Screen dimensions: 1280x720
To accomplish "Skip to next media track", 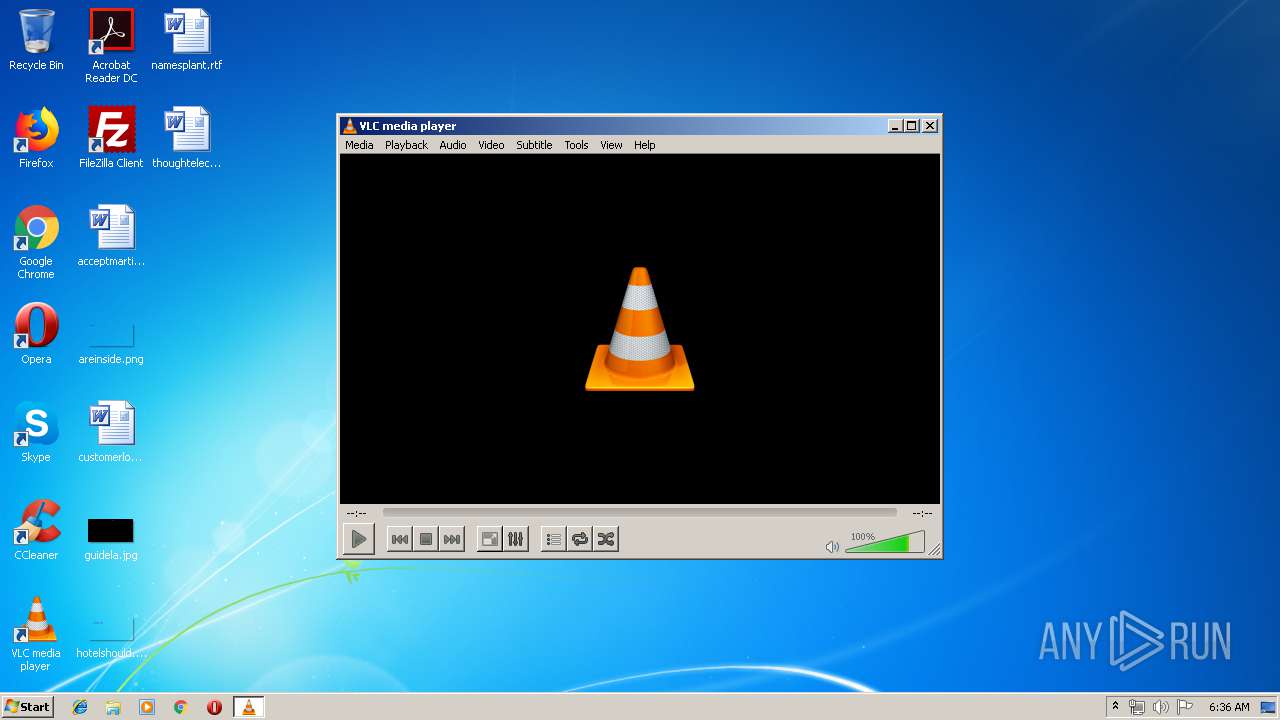I will point(452,539).
